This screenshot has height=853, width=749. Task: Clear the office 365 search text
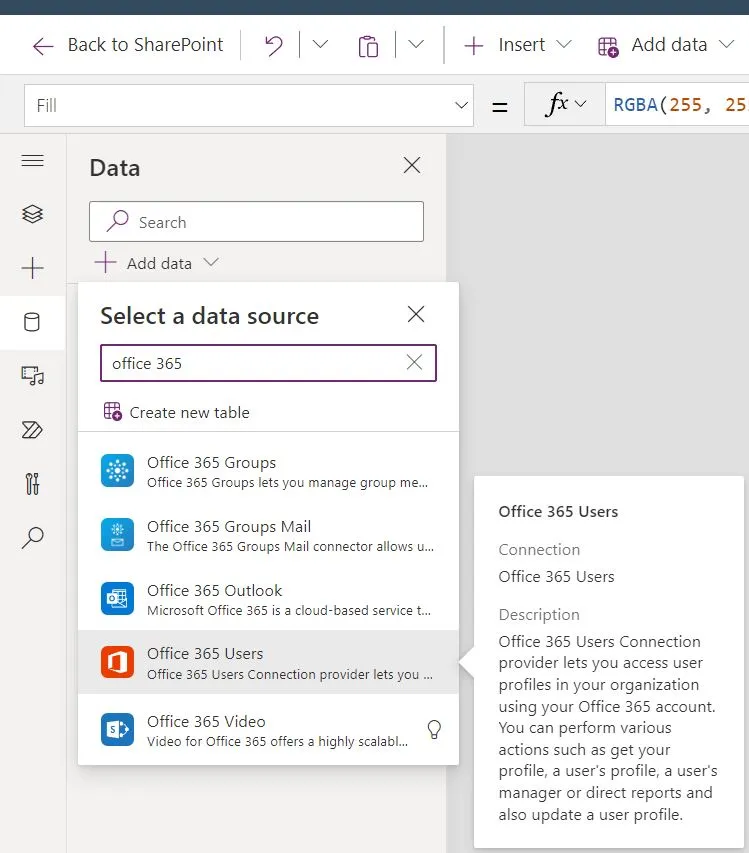click(x=414, y=363)
